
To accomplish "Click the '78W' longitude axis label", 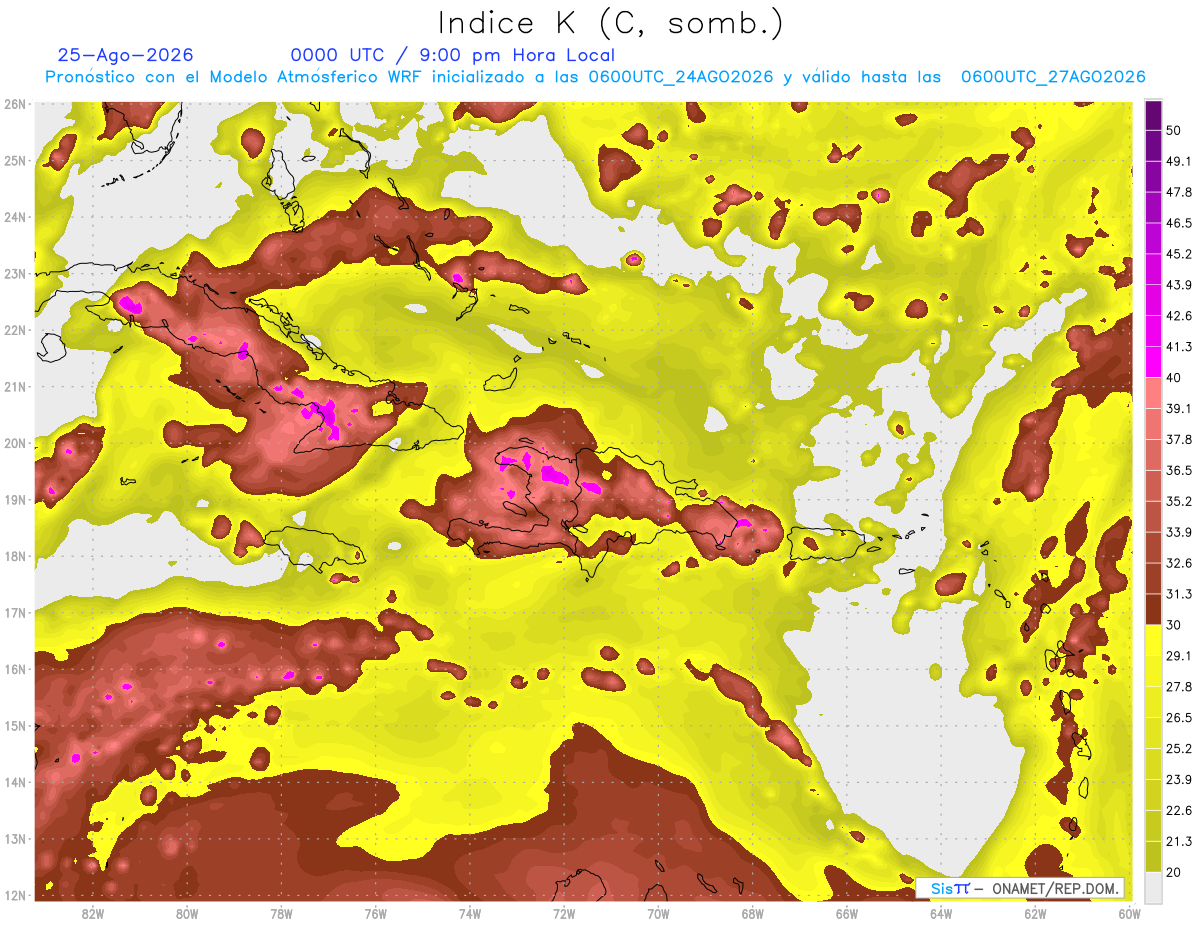I will click(281, 913).
